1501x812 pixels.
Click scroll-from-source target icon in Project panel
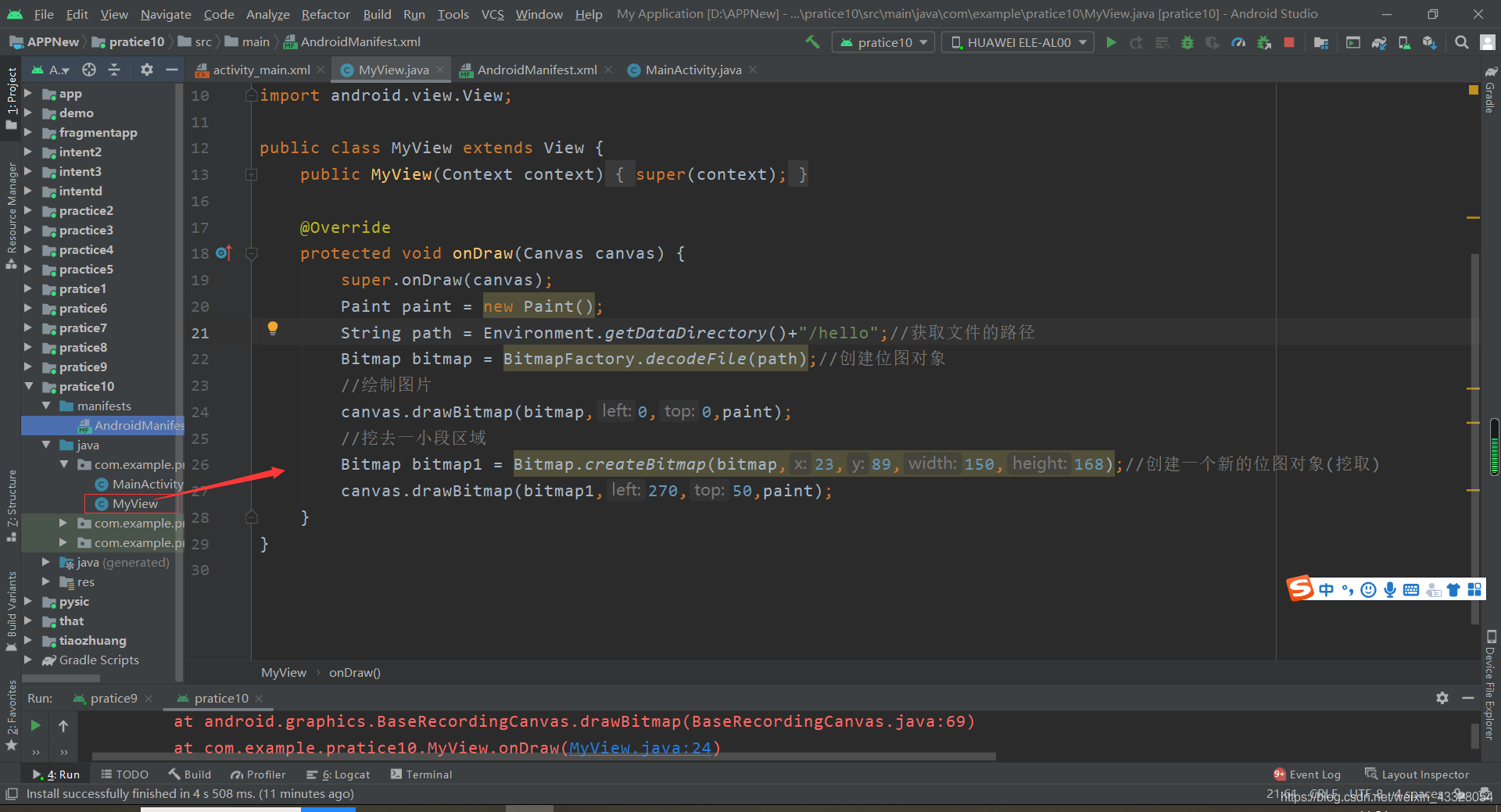89,70
